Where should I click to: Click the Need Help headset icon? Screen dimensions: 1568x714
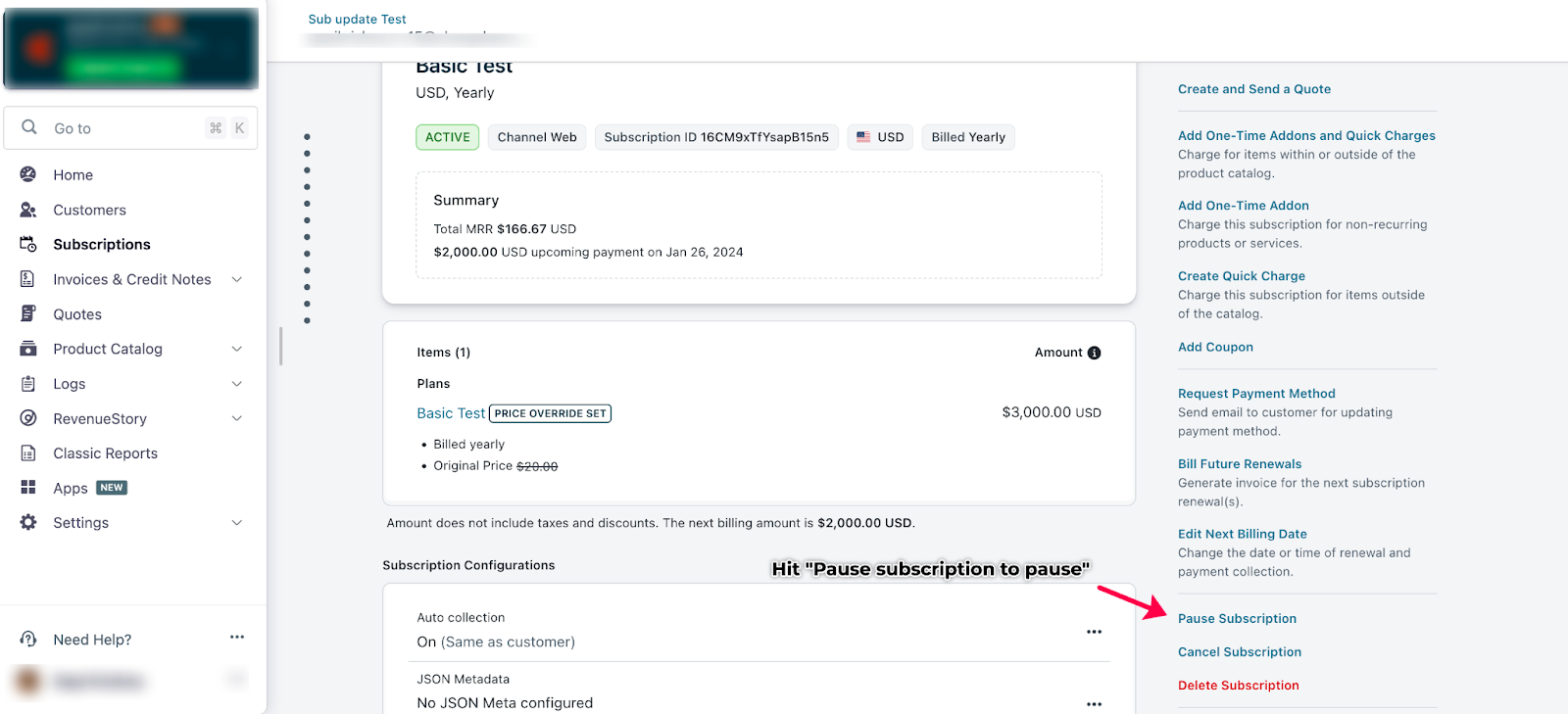(28, 640)
